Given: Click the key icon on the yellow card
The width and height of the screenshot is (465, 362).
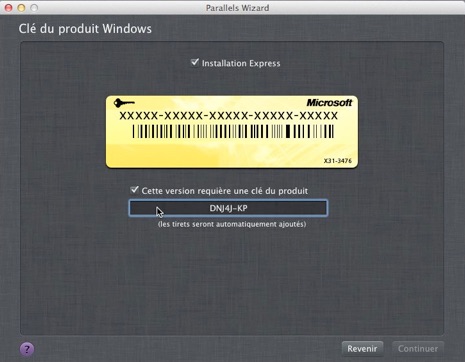Looking at the screenshot, I should pyautogui.click(x=124, y=103).
